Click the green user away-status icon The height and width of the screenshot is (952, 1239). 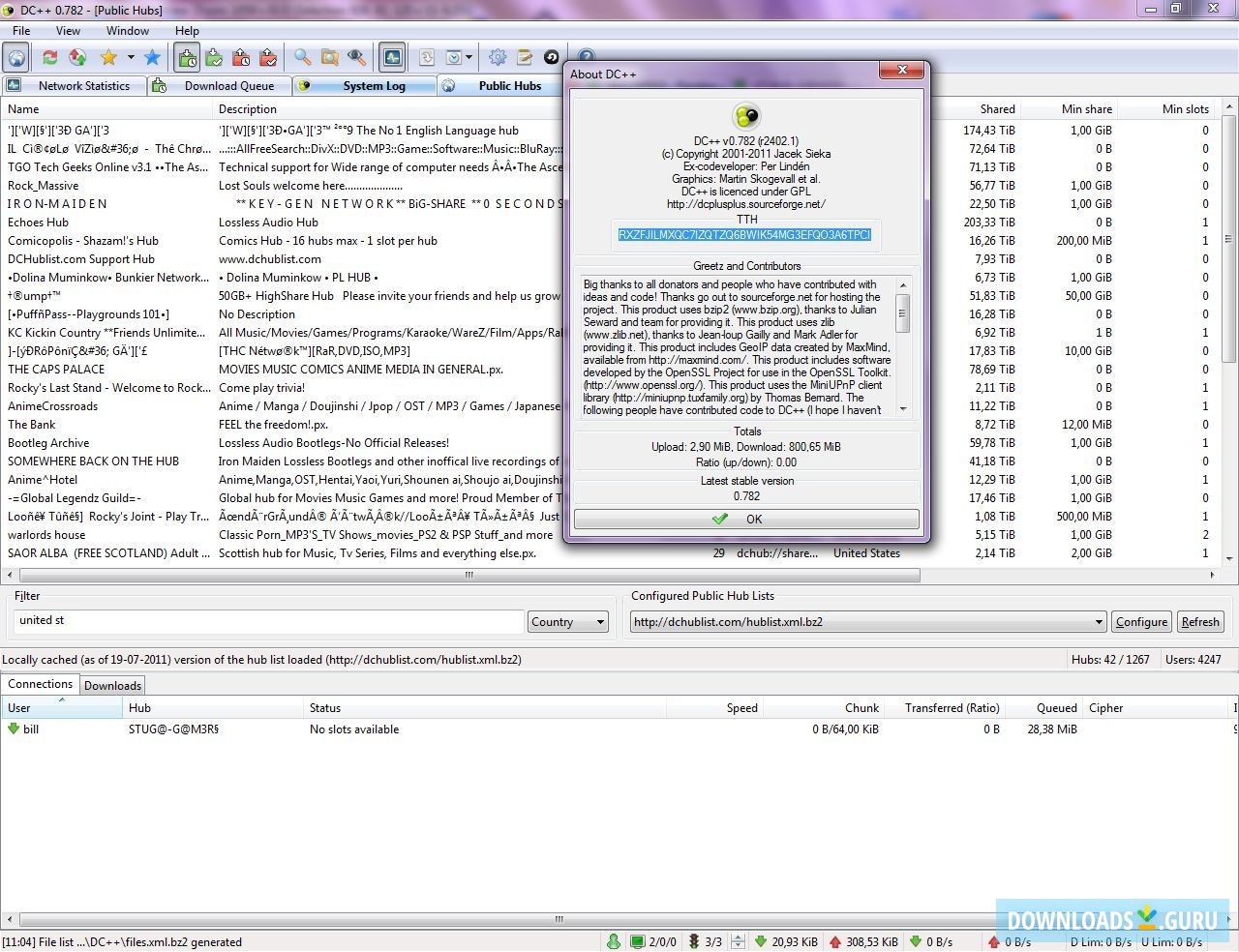[x=613, y=941]
